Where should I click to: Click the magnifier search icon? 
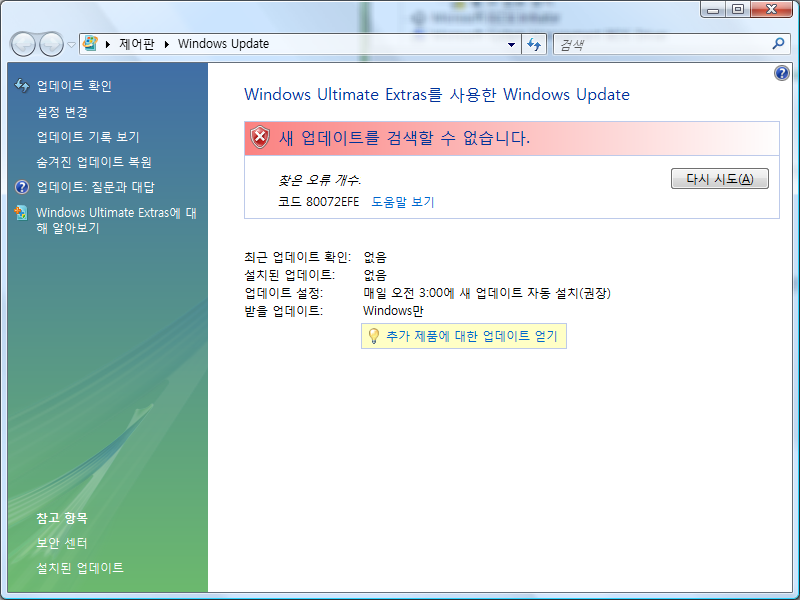tap(778, 44)
